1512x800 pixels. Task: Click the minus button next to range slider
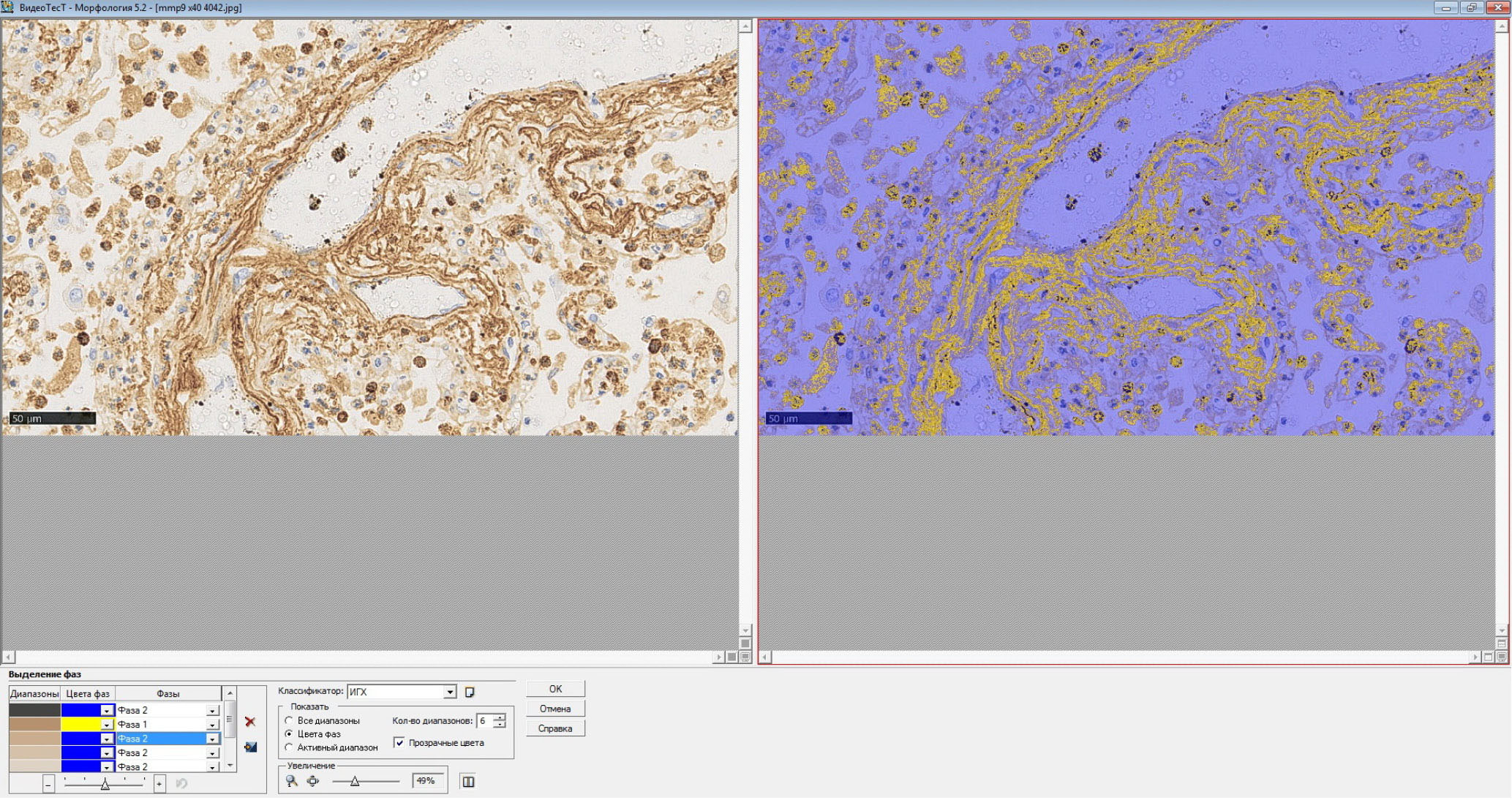[x=48, y=785]
